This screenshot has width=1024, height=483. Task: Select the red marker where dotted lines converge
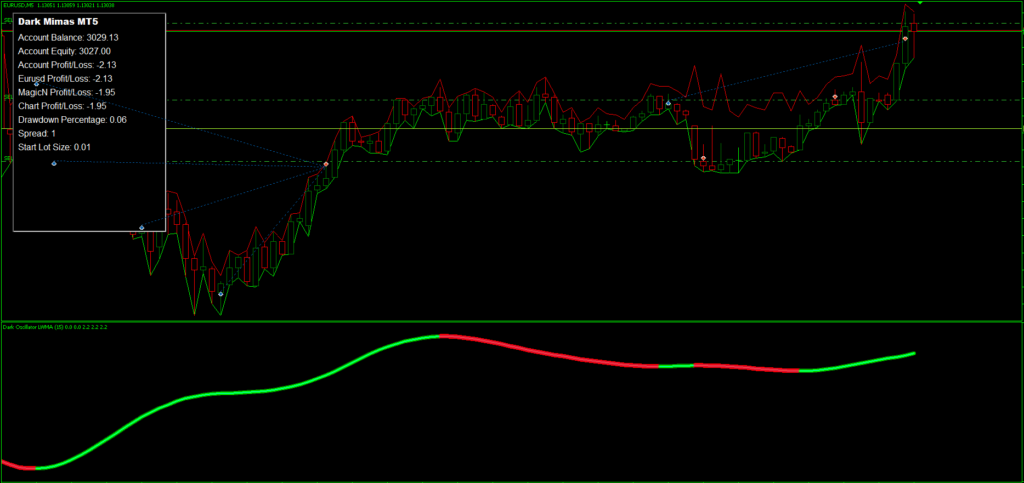coord(326,164)
